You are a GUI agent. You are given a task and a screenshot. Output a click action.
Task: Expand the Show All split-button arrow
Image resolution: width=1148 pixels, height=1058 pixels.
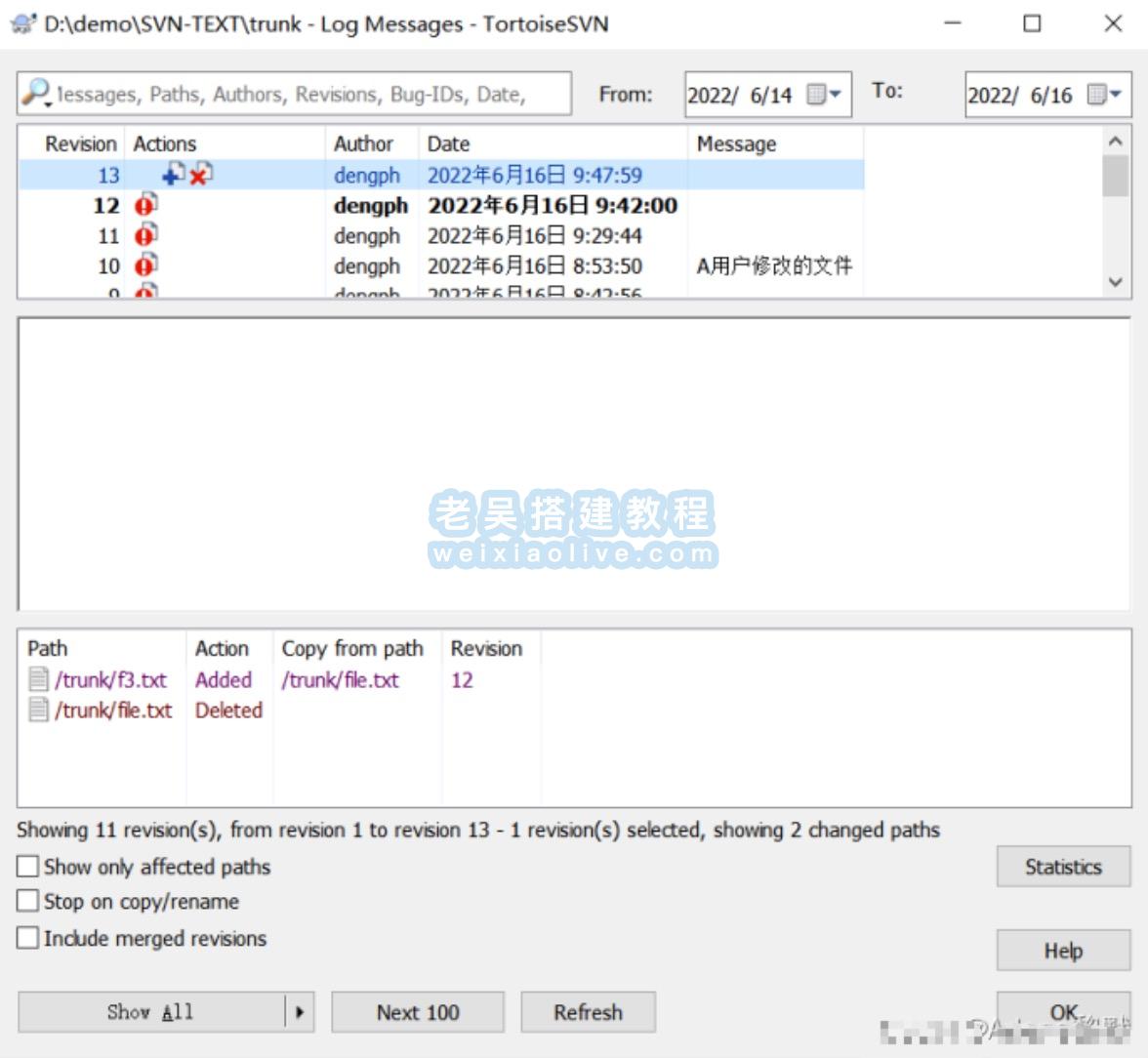[x=299, y=1012]
